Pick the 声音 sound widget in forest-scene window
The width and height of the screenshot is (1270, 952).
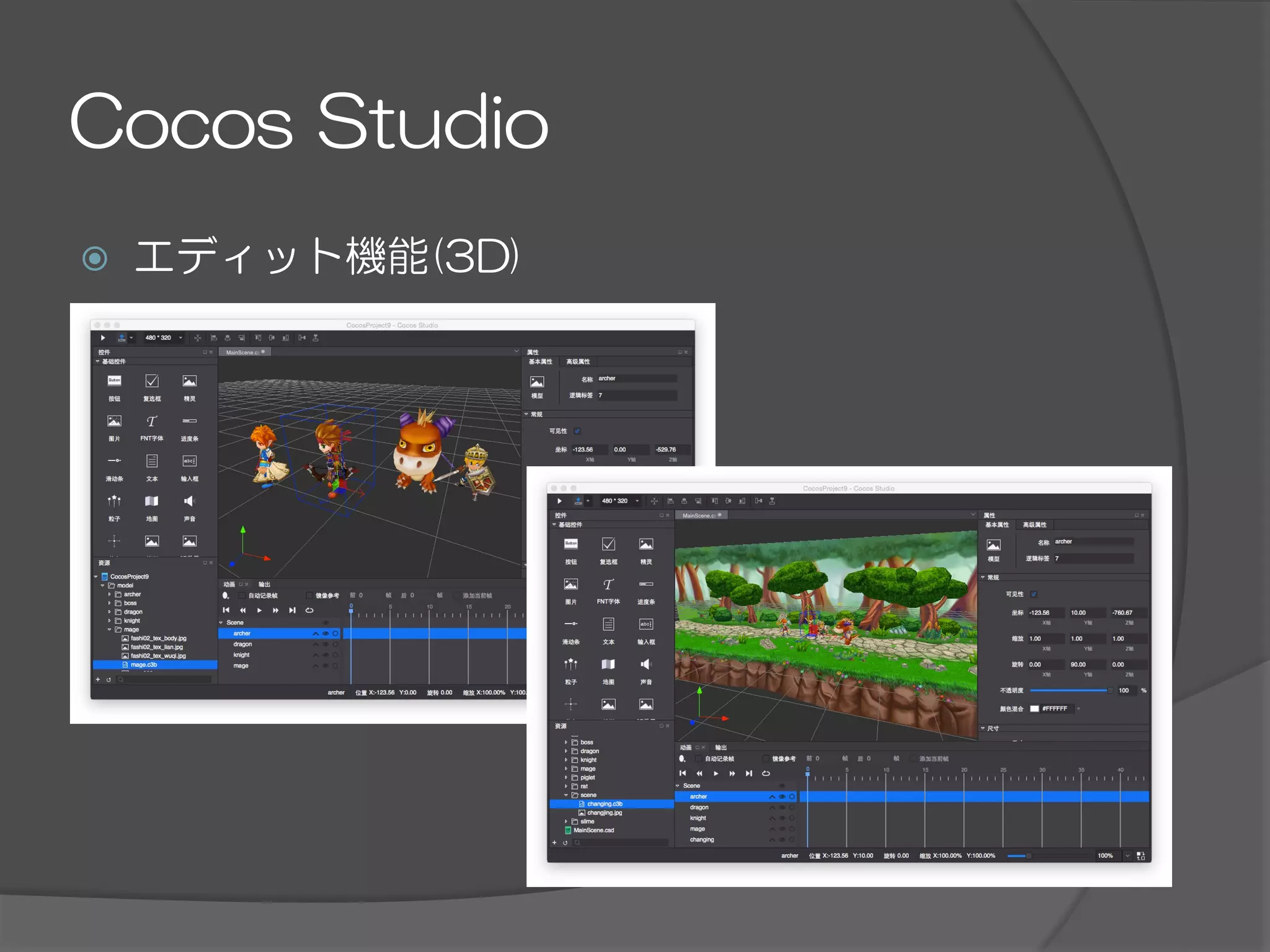click(x=646, y=664)
